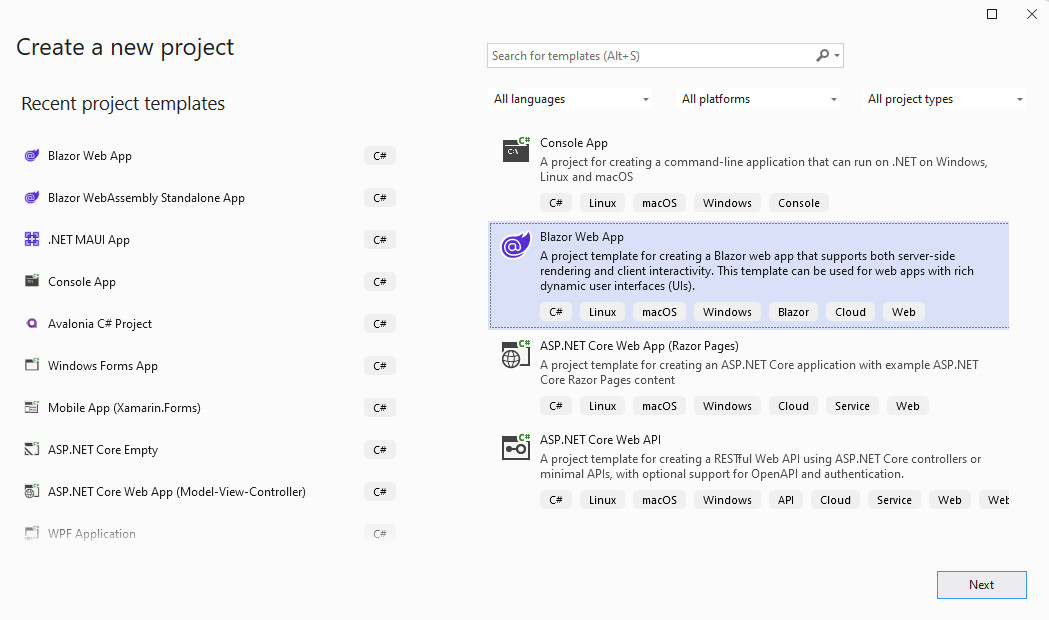Maximize the Create a new project window
This screenshot has width=1049, height=620.
(992, 14)
